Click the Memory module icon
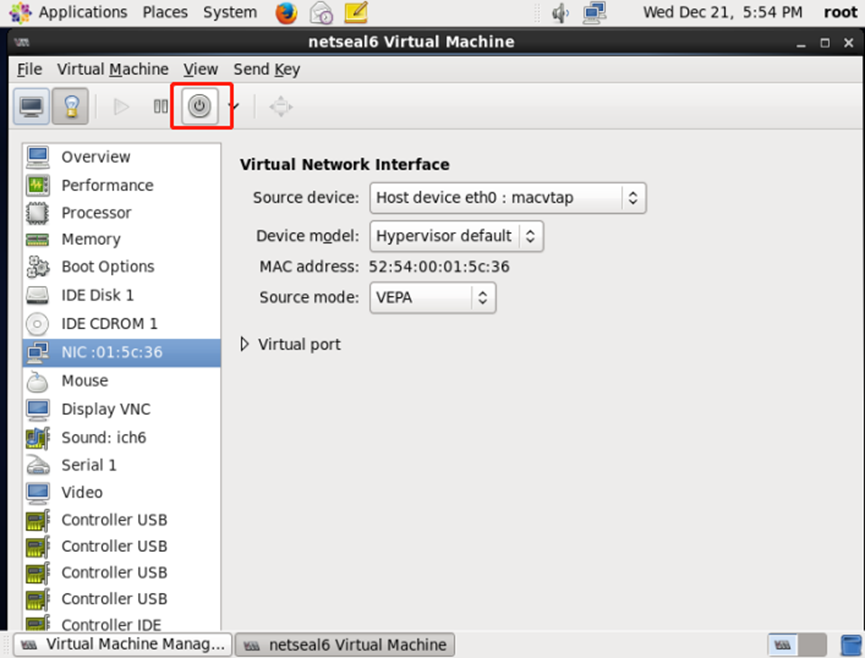The image size is (865, 658). coord(38,239)
